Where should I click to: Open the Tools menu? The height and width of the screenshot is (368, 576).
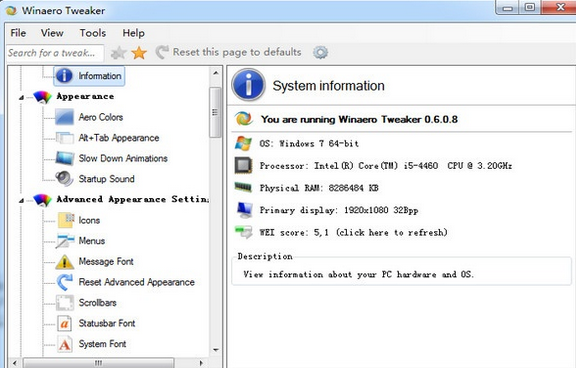click(x=93, y=33)
